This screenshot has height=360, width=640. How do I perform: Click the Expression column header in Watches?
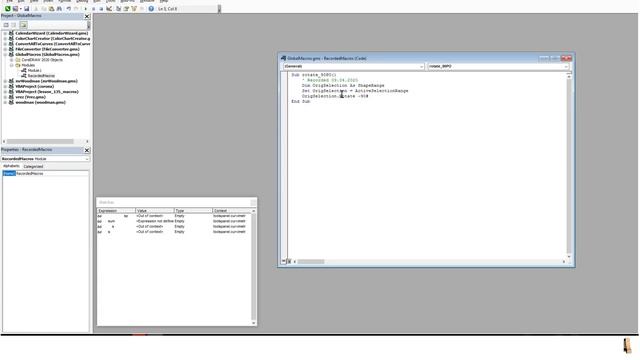click(116, 211)
